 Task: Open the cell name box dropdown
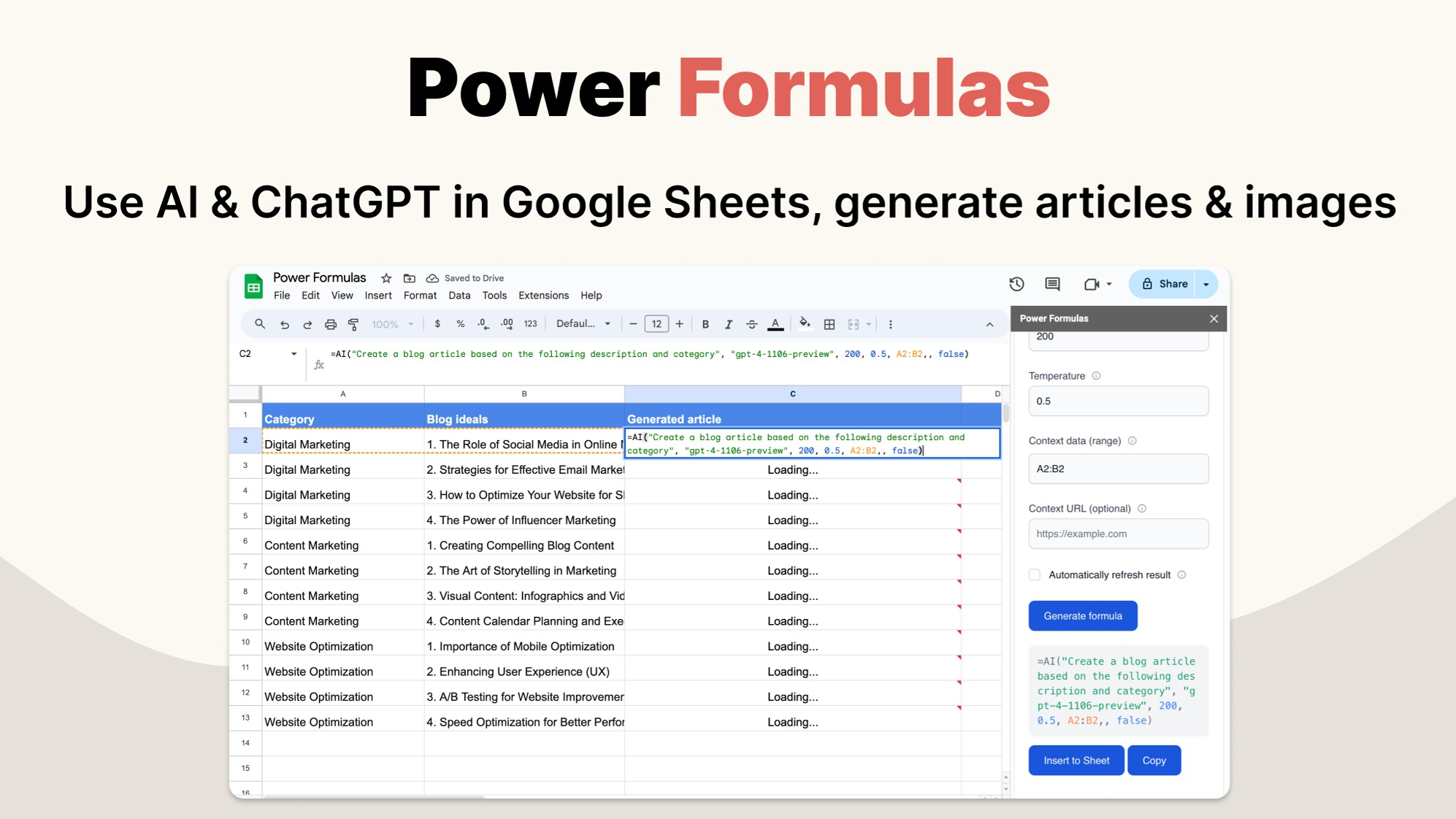pos(294,354)
